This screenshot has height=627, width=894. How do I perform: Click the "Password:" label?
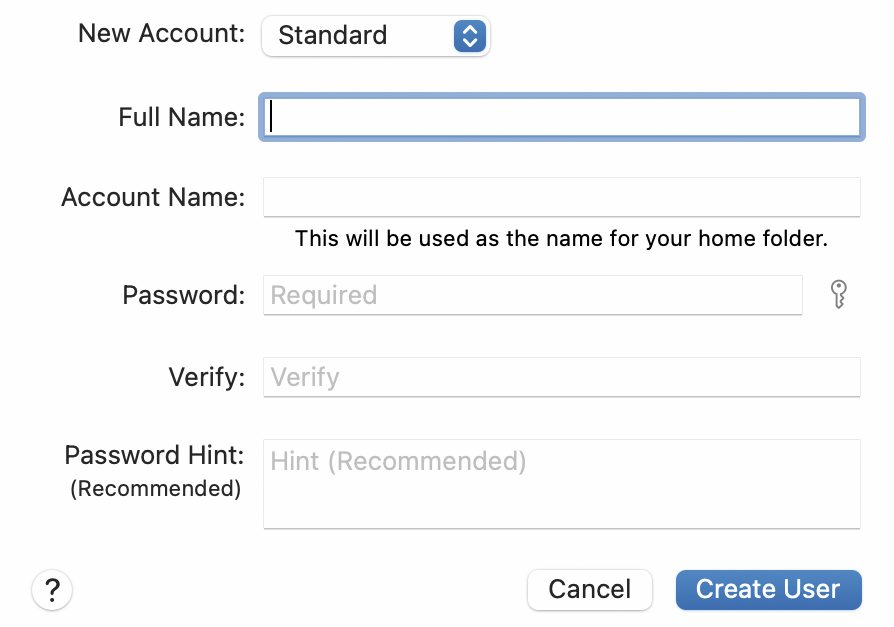point(184,295)
